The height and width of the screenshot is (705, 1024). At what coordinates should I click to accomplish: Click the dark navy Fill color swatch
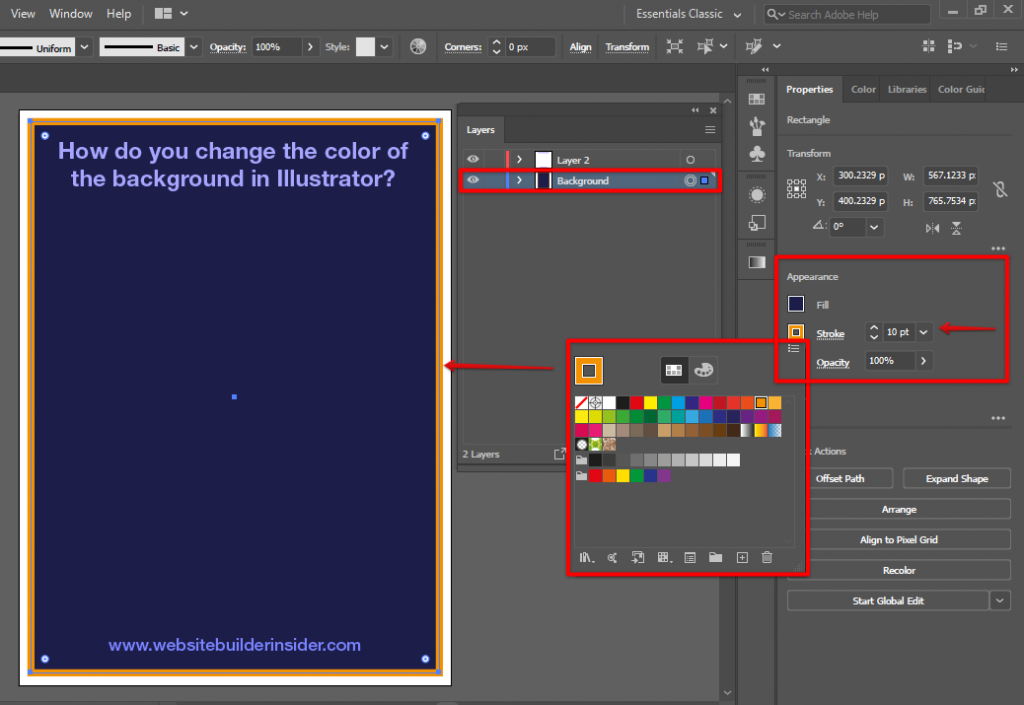(x=796, y=305)
